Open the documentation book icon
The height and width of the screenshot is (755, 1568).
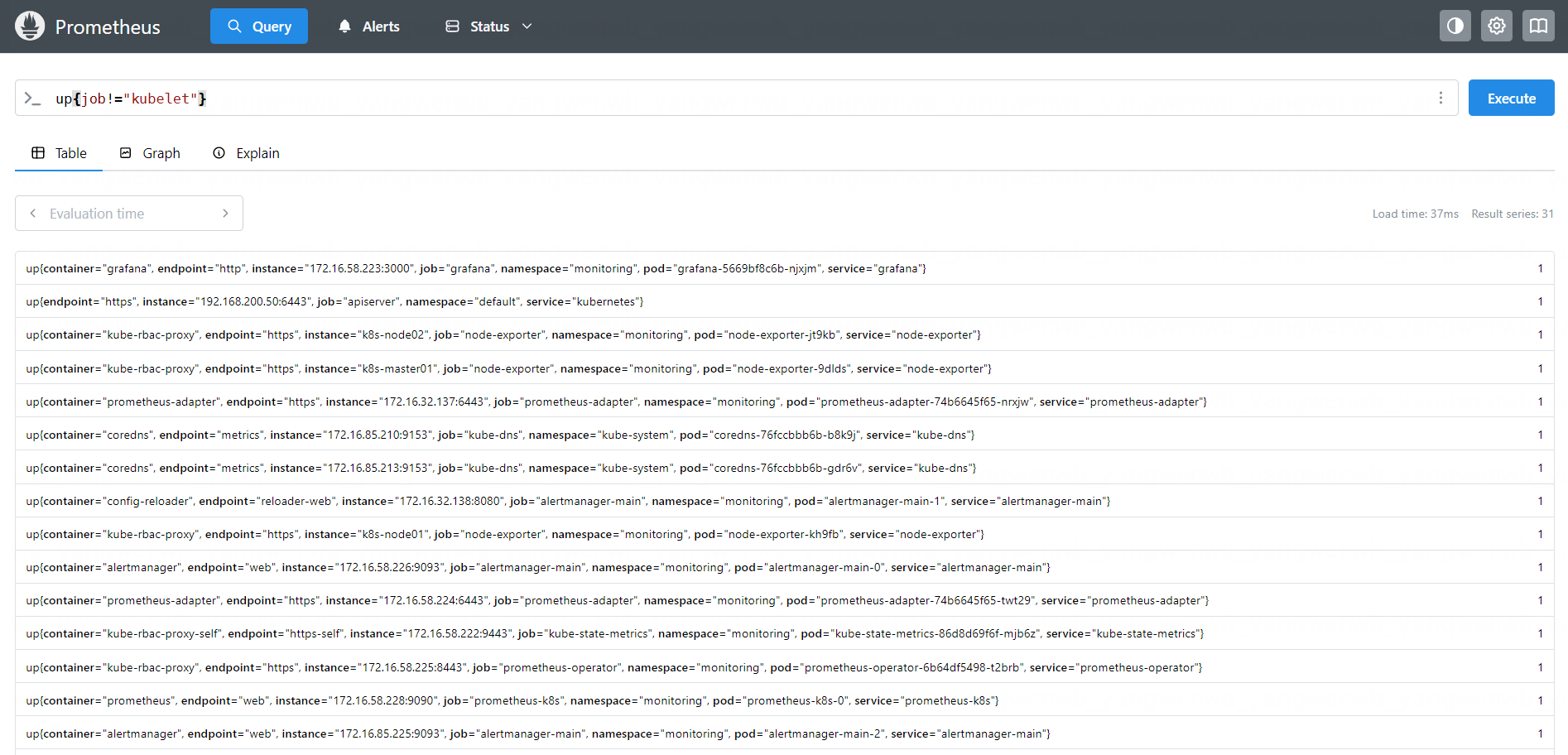(1538, 26)
